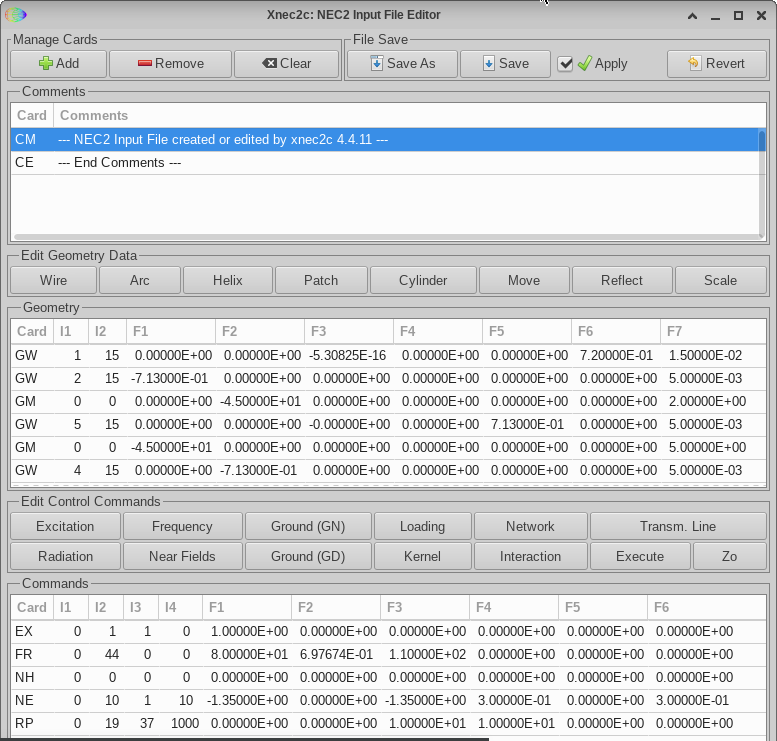
Task: Open the Cylinder geometry editor
Action: (423, 280)
